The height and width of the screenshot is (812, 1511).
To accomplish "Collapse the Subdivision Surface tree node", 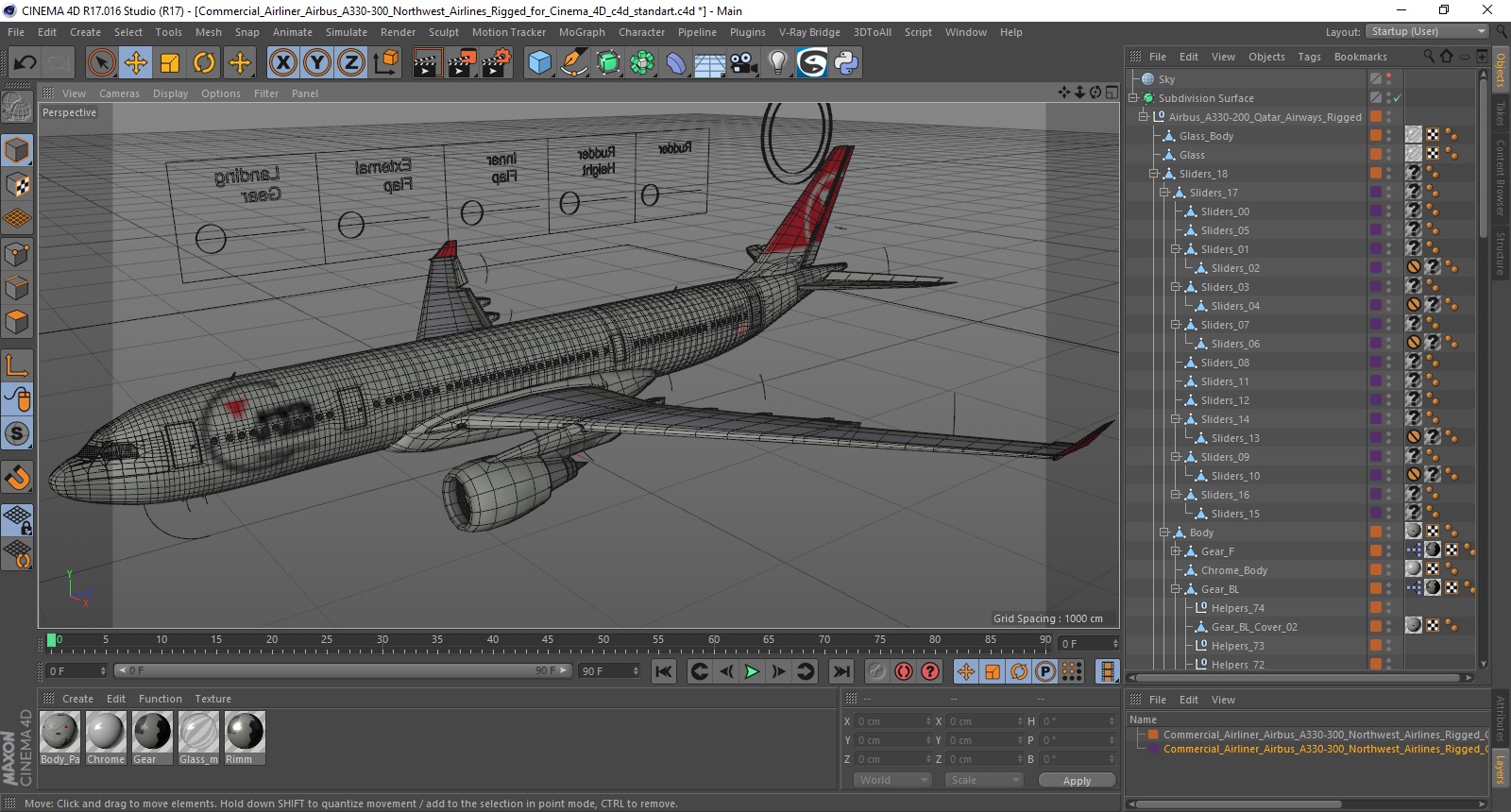I will (1133, 98).
